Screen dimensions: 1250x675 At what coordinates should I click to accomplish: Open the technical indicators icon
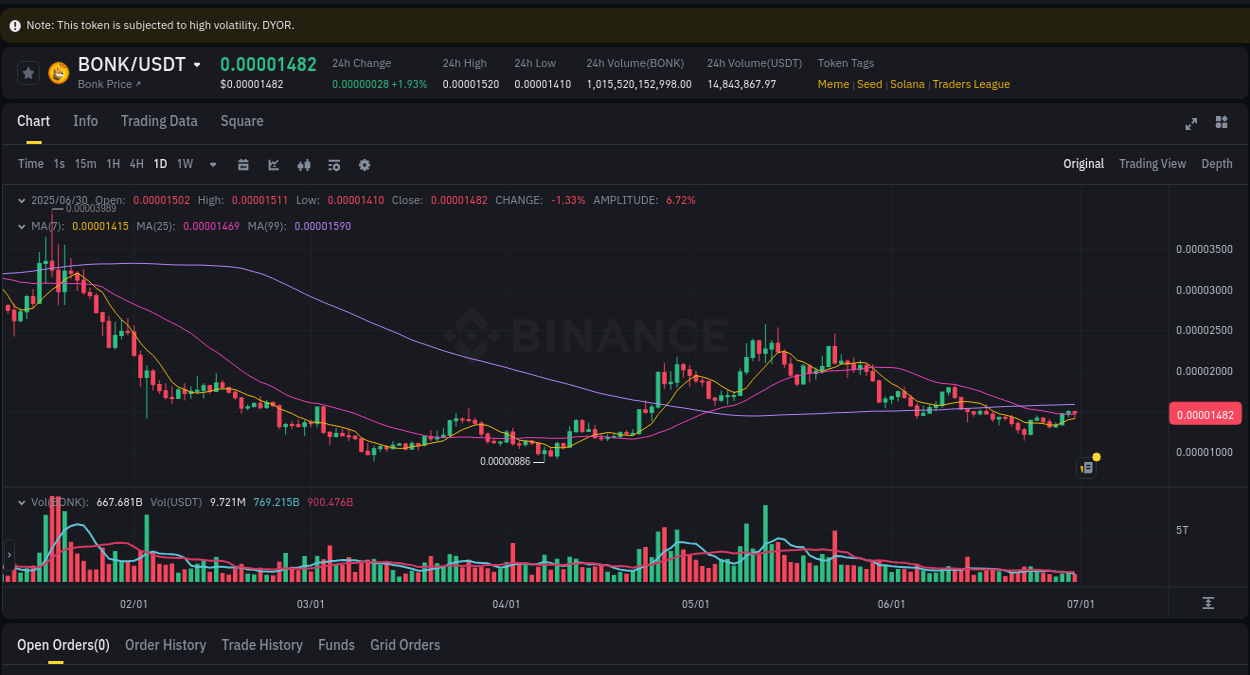pyautogui.click(x=334, y=164)
